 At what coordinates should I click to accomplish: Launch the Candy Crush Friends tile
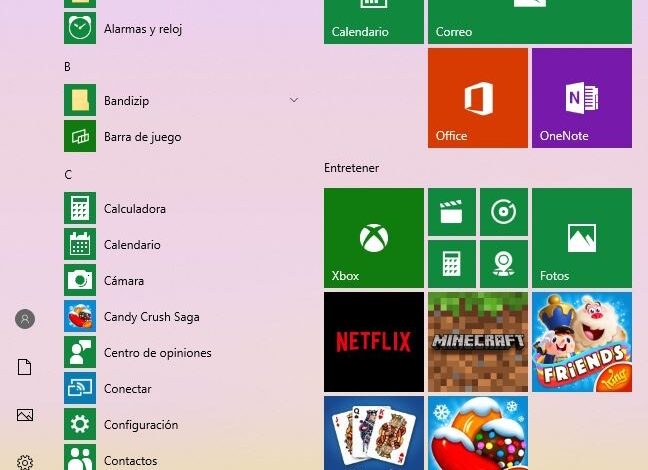(582, 342)
